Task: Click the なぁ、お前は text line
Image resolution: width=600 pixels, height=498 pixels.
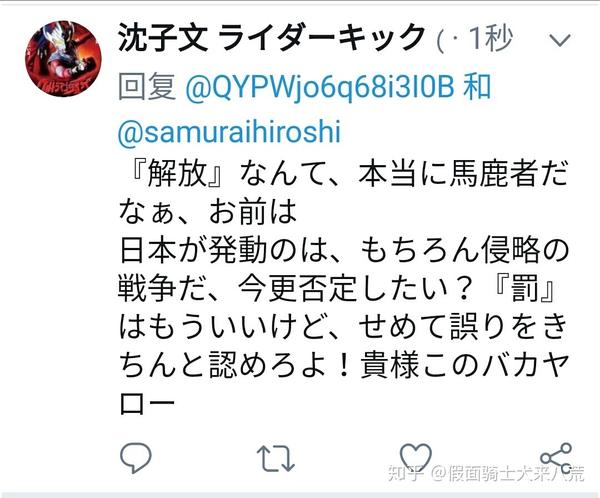Action: click(x=208, y=212)
